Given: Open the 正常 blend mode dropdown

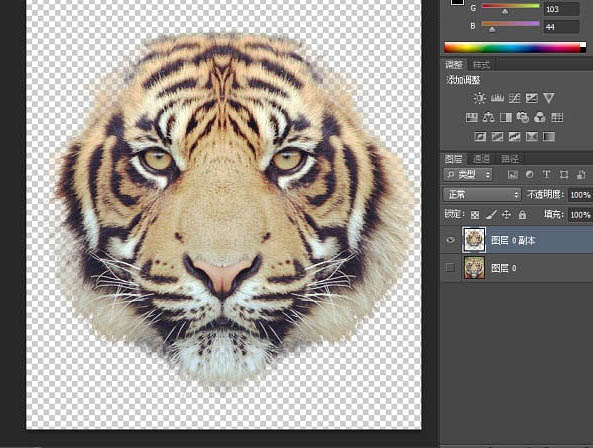Looking at the screenshot, I should [482, 195].
